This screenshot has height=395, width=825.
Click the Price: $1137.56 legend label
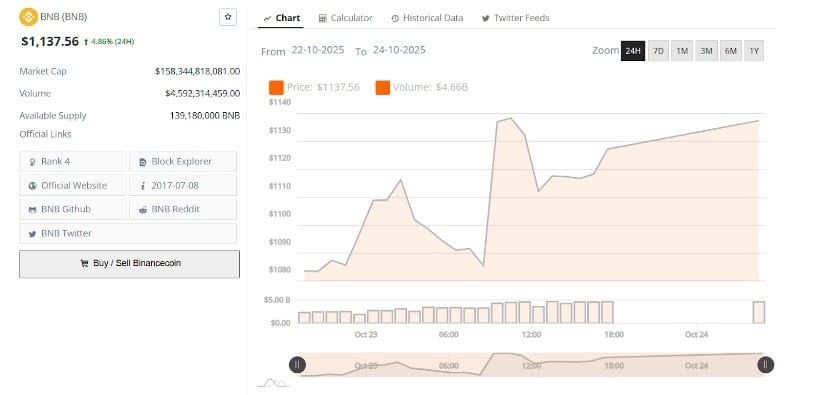pyautogui.click(x=324, y=87)
